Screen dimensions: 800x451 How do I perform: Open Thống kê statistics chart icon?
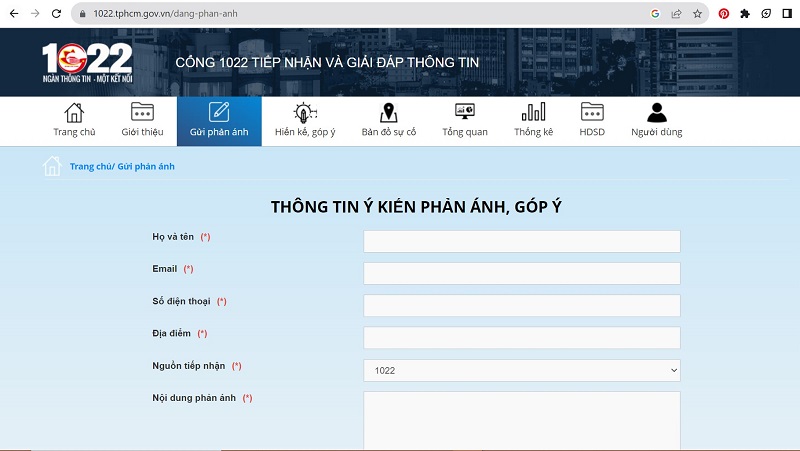[x=533, y=112]
